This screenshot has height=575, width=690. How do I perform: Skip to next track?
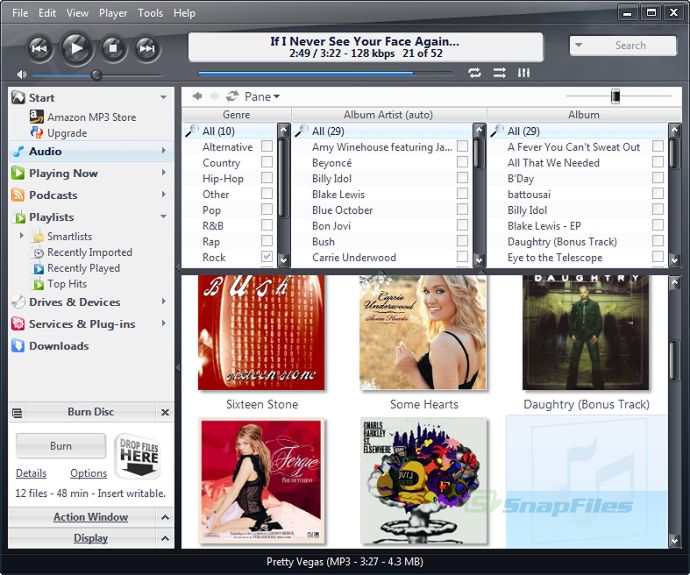click(147, 48)
